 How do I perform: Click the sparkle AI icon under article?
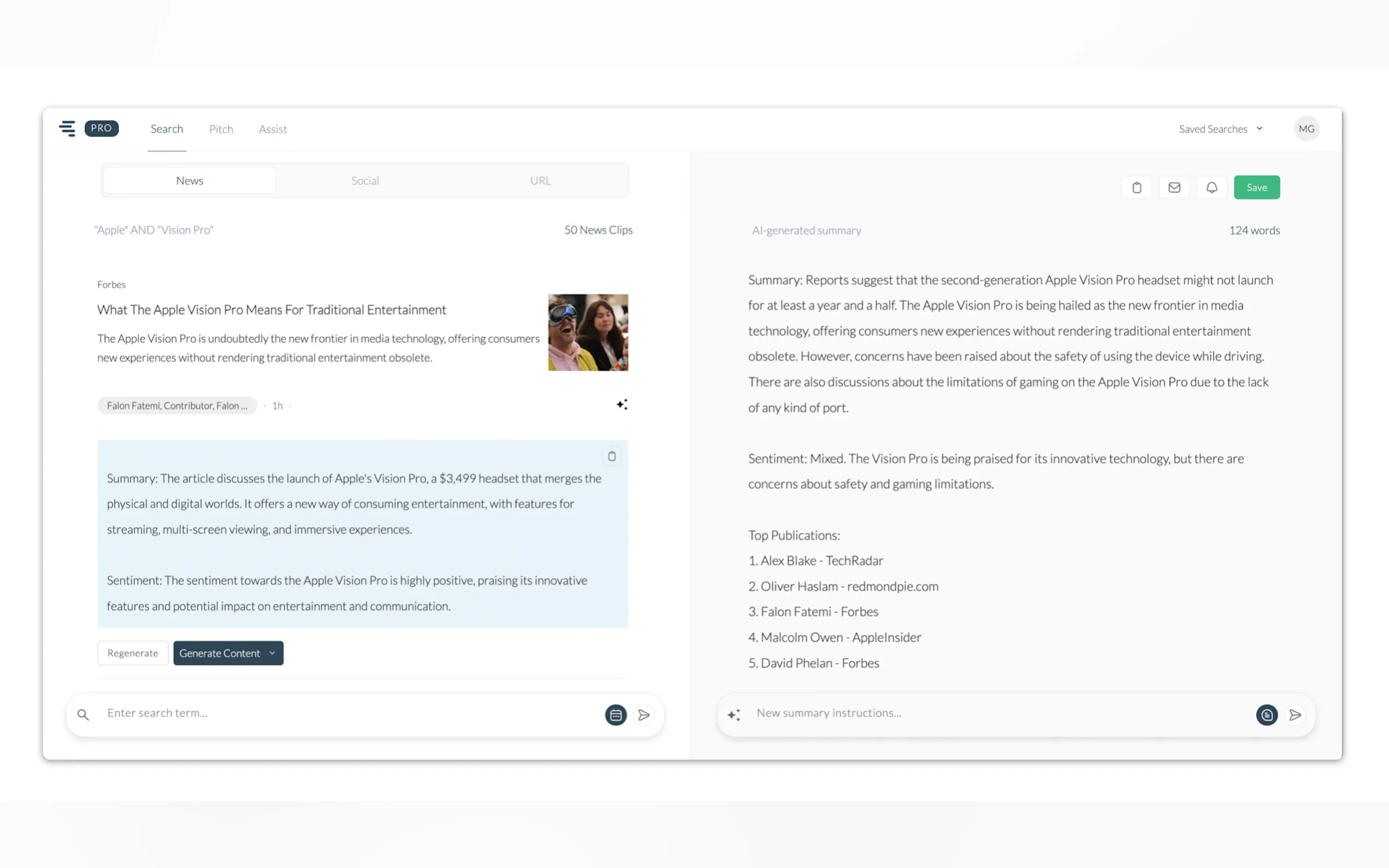coord(621,404)
